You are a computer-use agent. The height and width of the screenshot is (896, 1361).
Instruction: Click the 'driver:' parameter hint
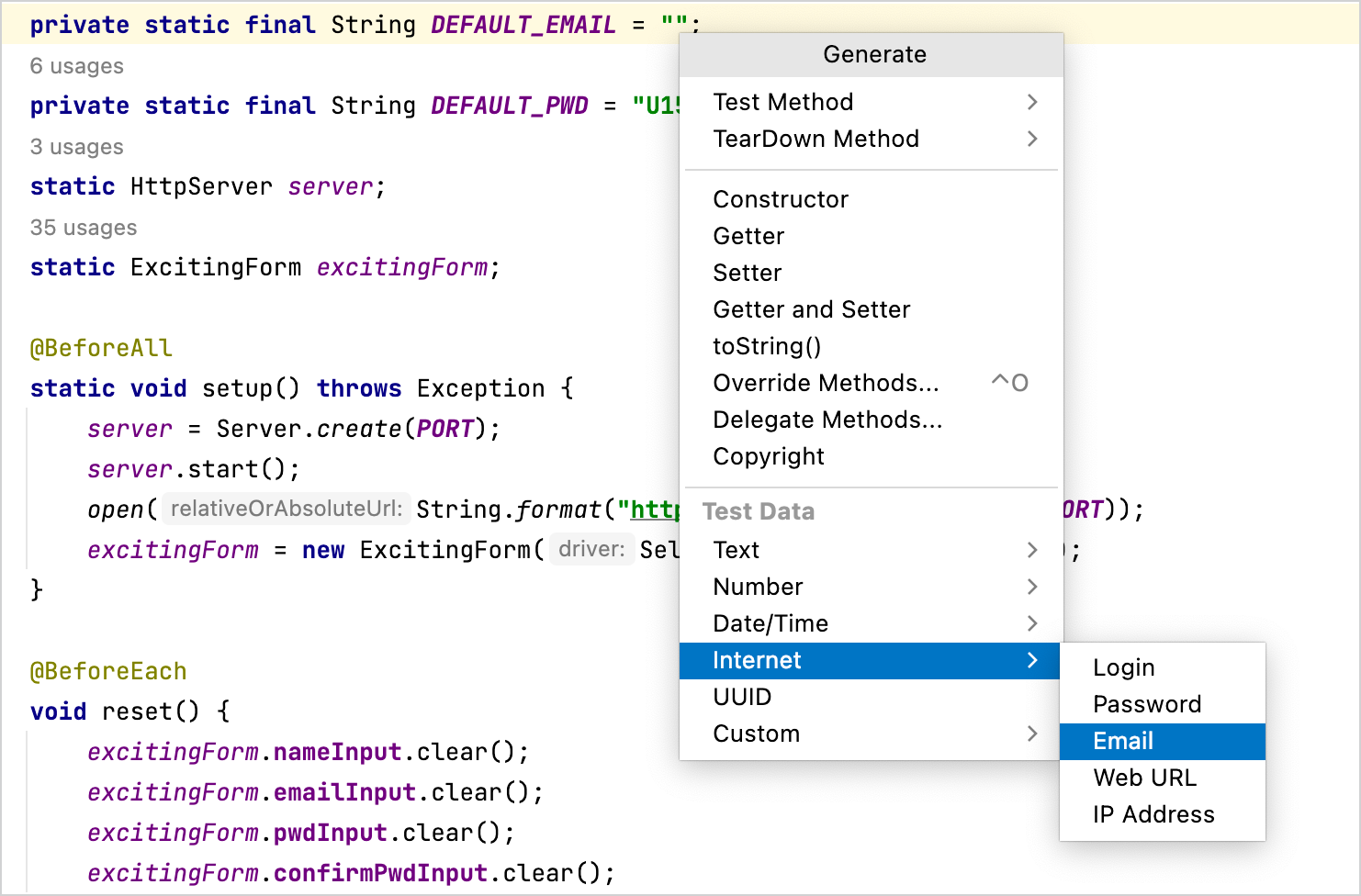(x=591, y=549)
